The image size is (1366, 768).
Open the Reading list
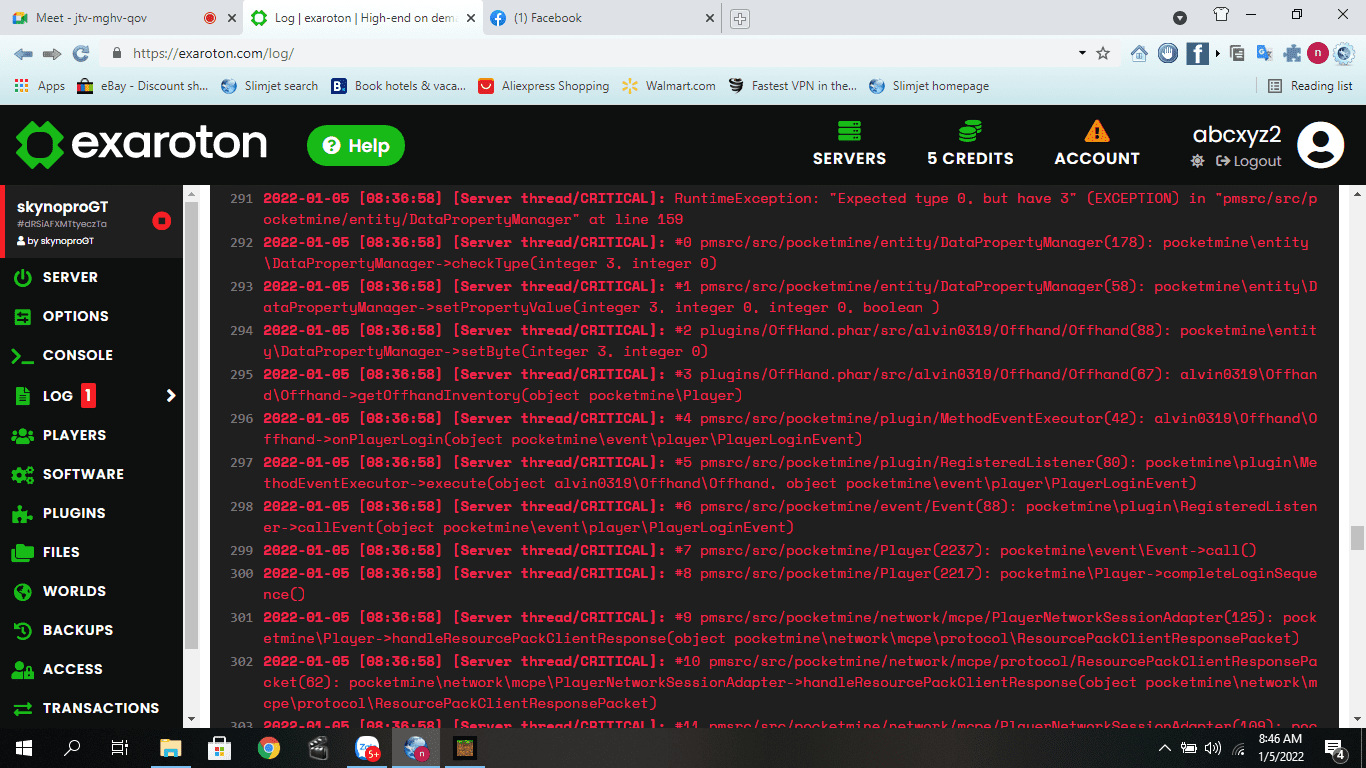(1310, 86)
